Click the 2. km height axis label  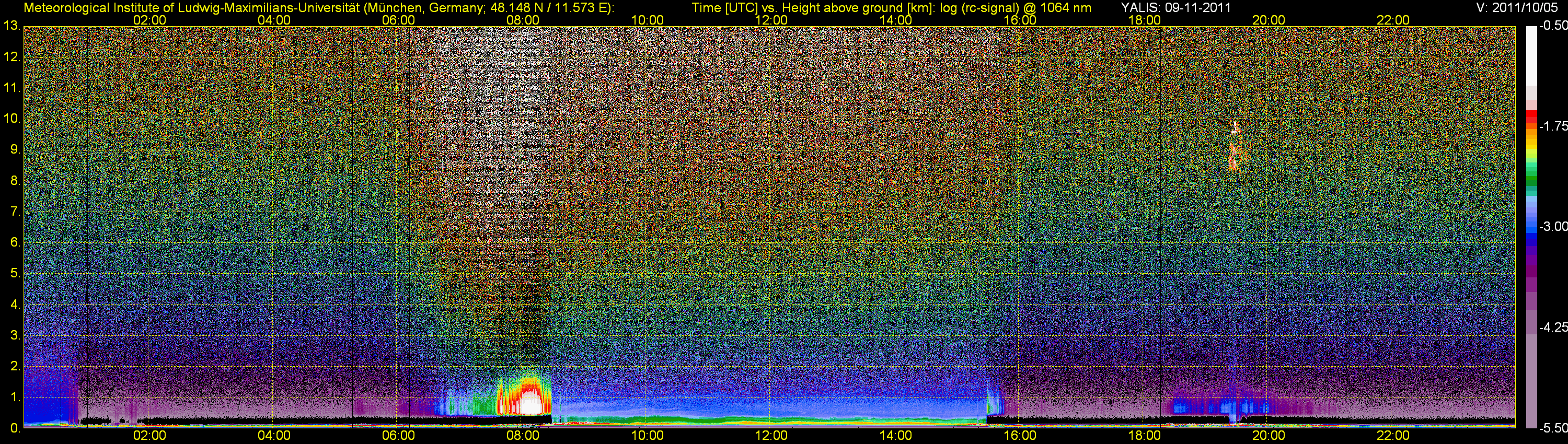15,366
